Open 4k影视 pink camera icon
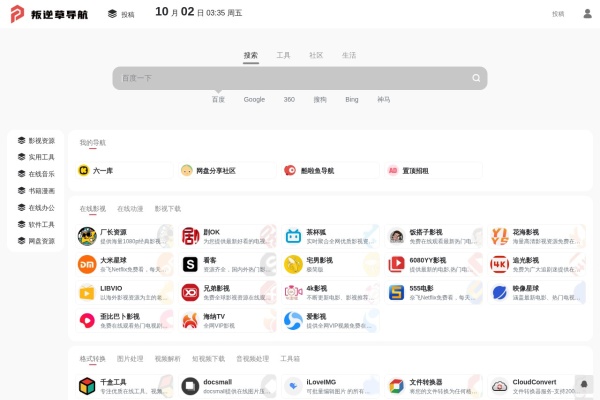The width and height of the screenshot is (600, 400). [293, 293]
